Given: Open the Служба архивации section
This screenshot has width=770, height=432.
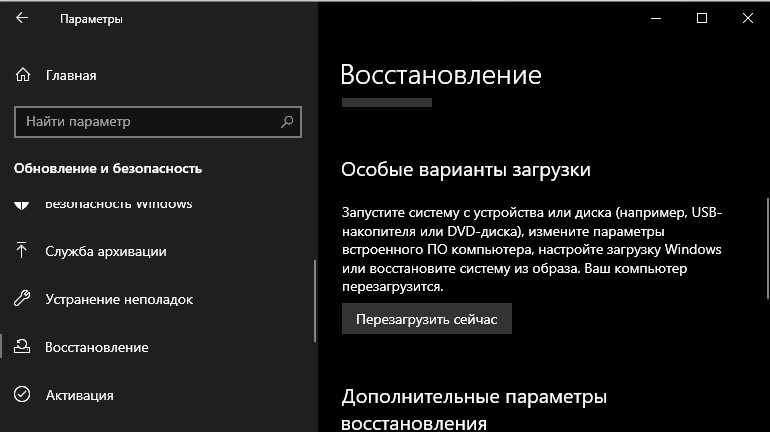Looking at the screenshot, I should click(x=106, y=251).
